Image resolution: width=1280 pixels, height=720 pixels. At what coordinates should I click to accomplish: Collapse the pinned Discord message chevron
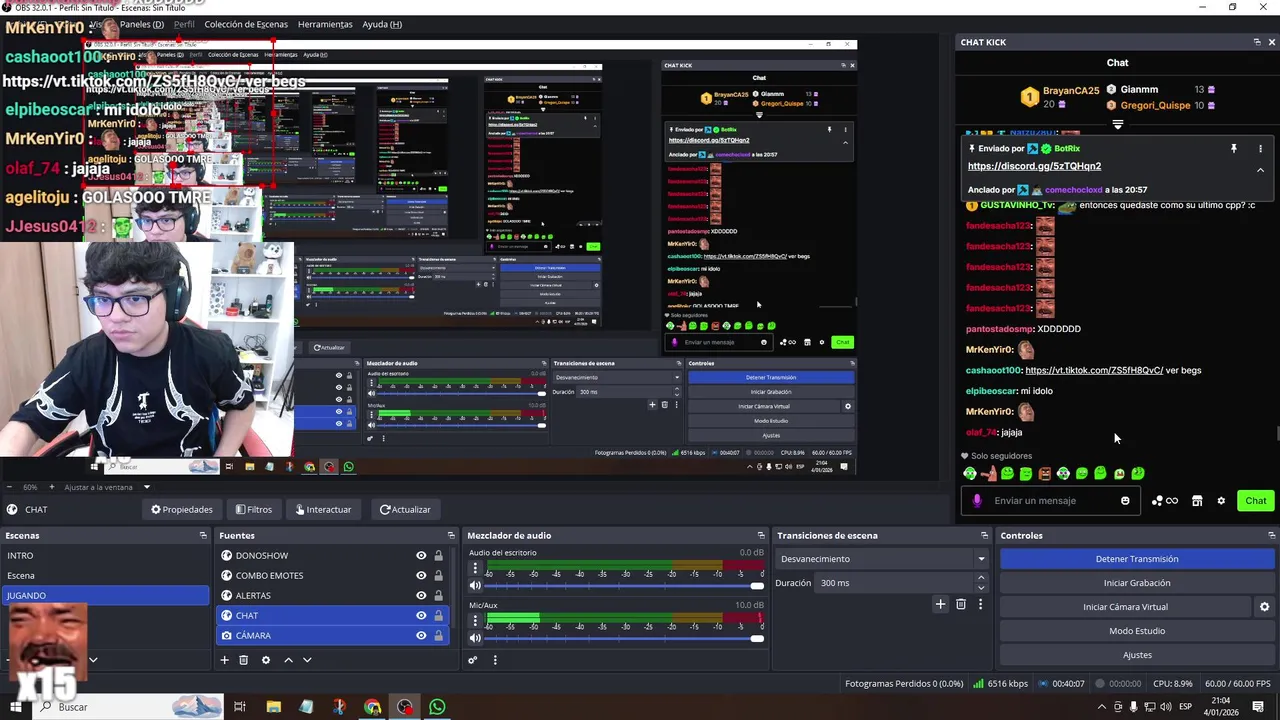[1260, 170]
